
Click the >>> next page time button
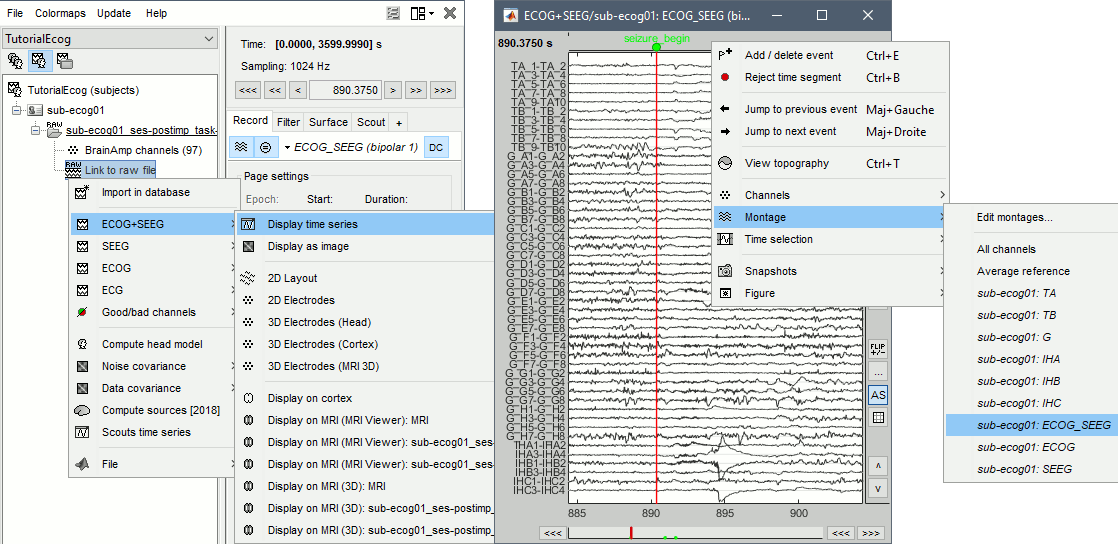pyautogui.click(x=442, y=90)
